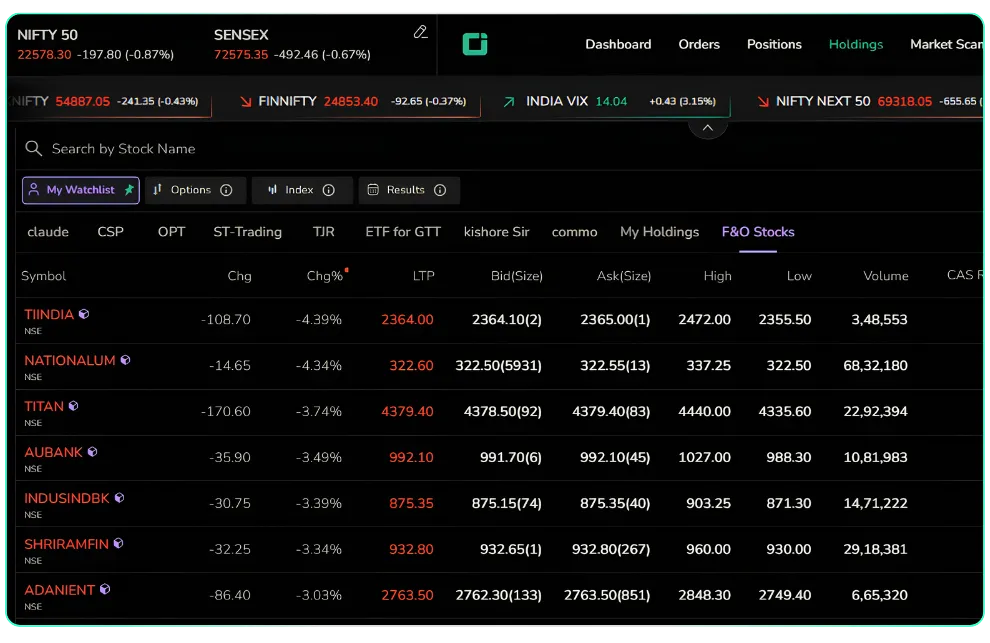Click the Bid(Size) column header
The height and width of the screenshot is (643, 990).
[x=516, y=276]
